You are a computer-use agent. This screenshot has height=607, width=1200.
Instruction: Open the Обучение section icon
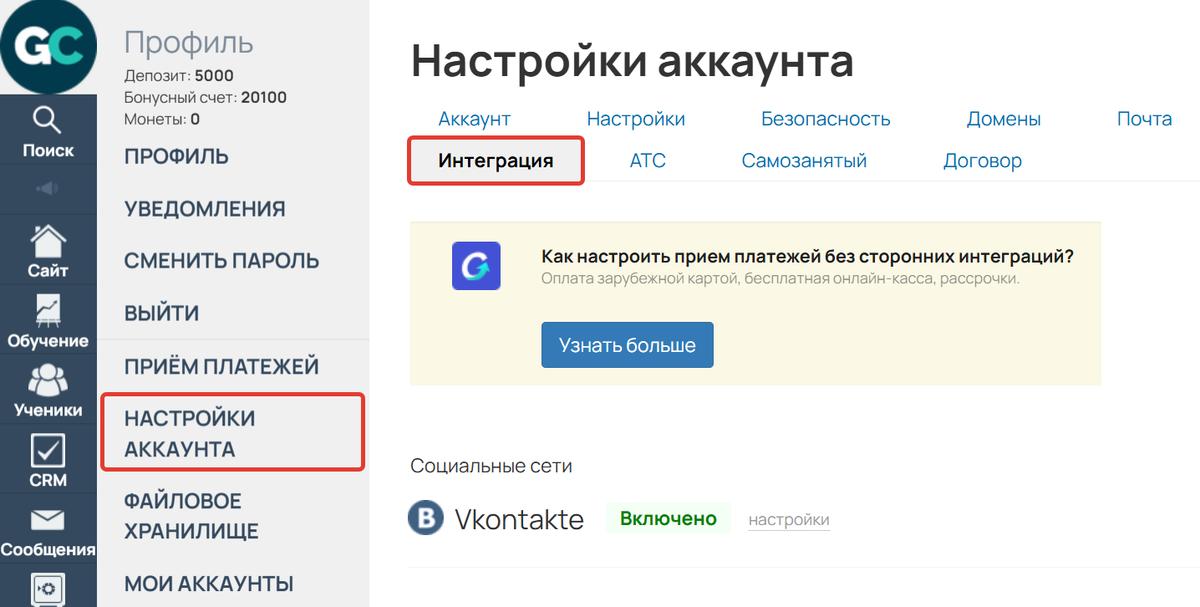coord(48,310)
